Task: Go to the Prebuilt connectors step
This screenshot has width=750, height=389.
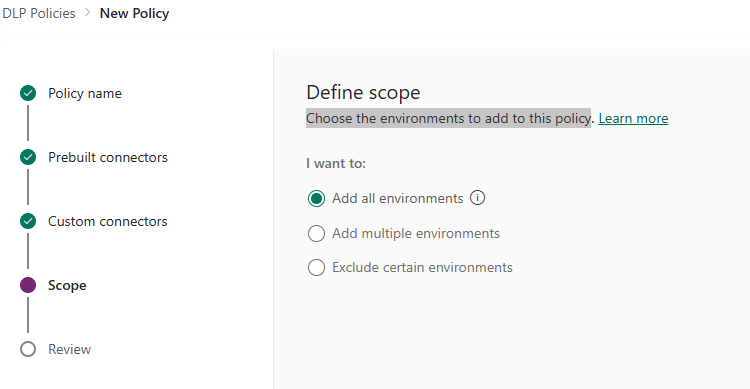Action: pos(108,157)
